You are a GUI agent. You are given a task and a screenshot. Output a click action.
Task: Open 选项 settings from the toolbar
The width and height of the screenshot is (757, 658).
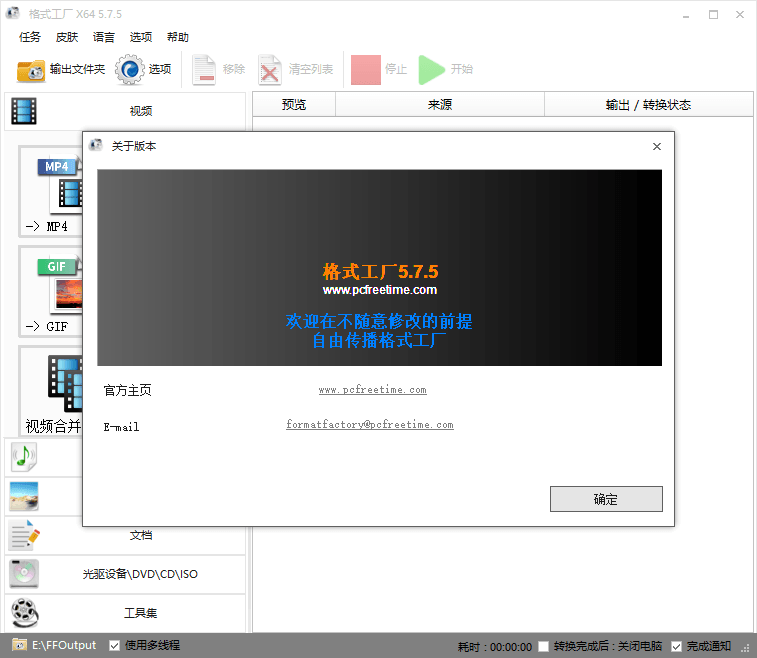[130, 70]
